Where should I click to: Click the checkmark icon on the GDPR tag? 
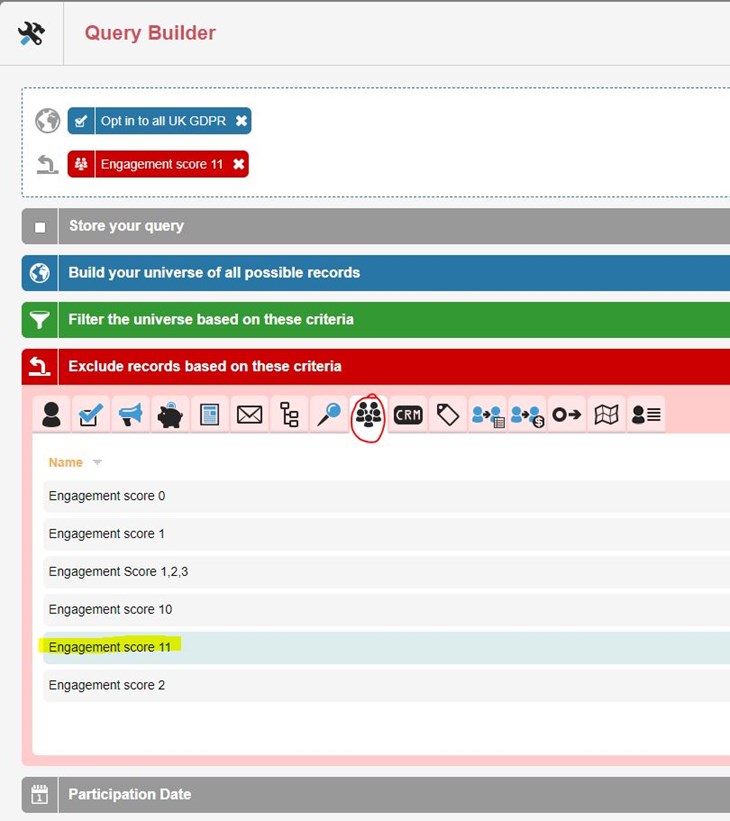(x=81, y=121)
